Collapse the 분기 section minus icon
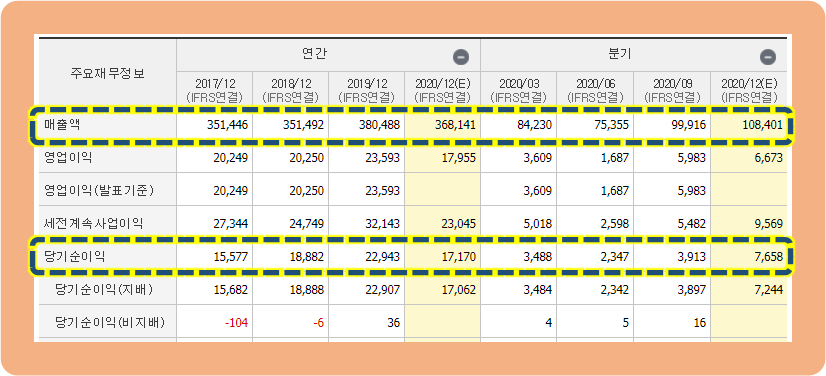The height and width of the screenshot is (376, 826). (768, 56)
